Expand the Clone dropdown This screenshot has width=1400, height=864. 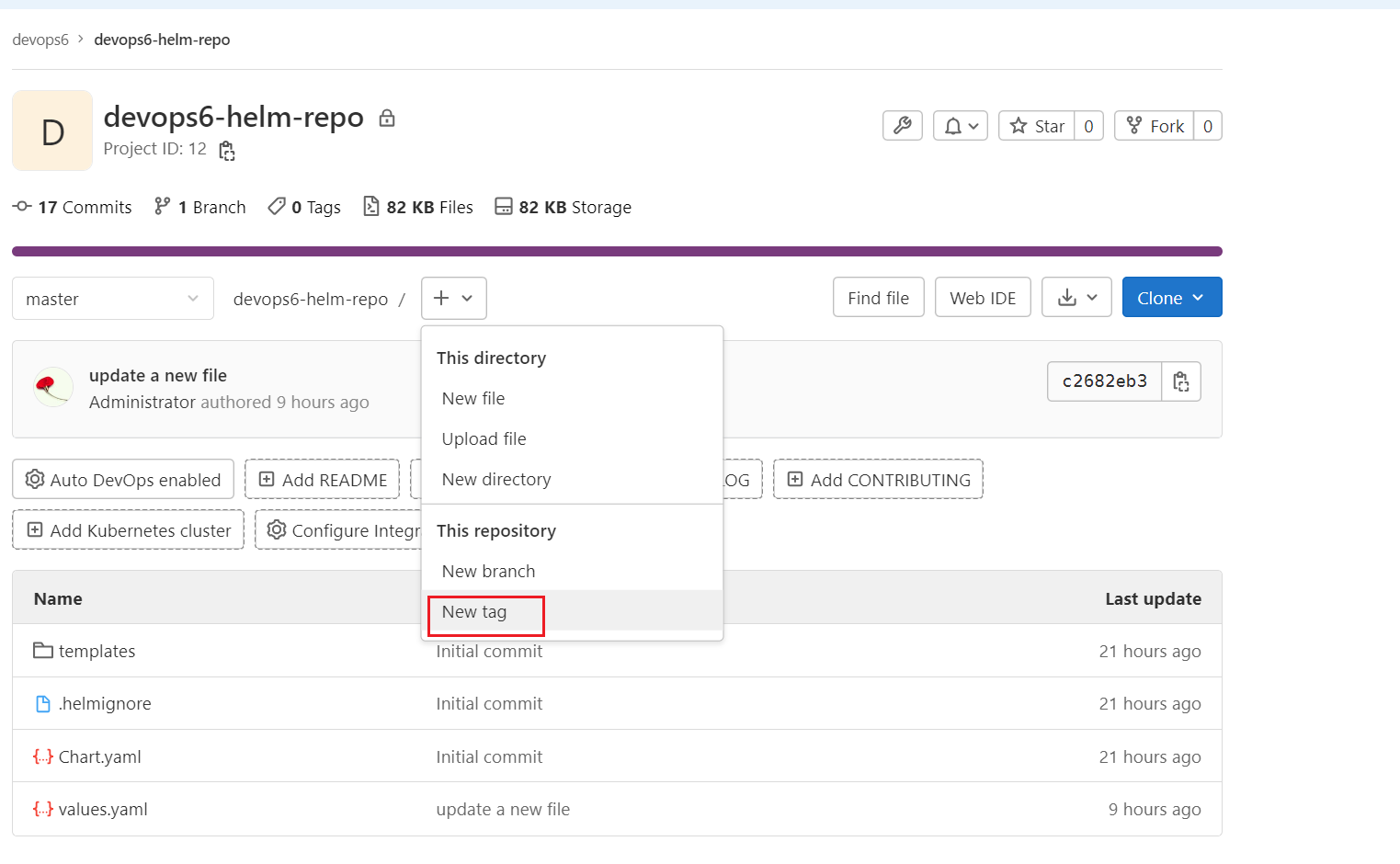(x=1172, y=297)
